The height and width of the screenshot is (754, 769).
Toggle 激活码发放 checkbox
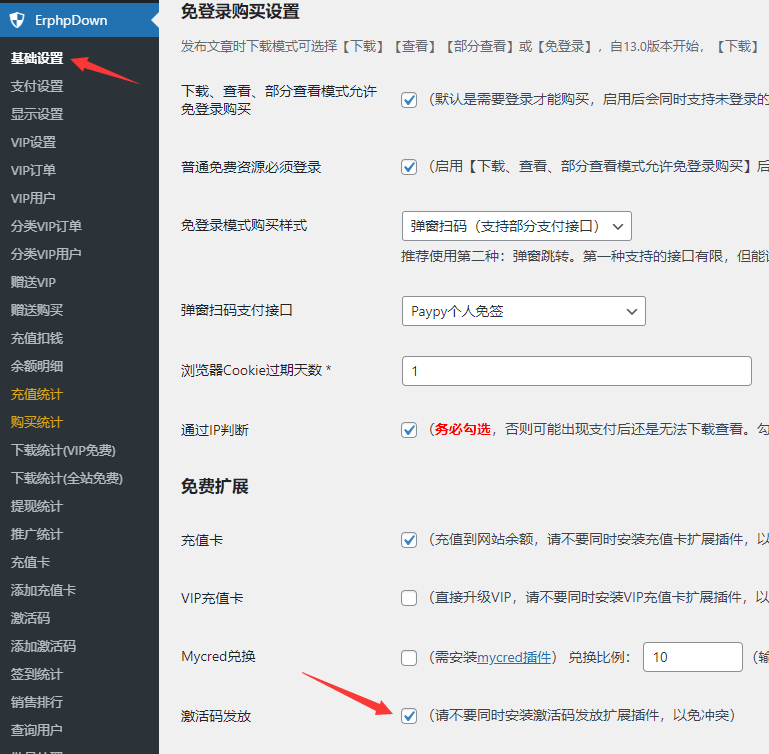click(x=409, y=716)
